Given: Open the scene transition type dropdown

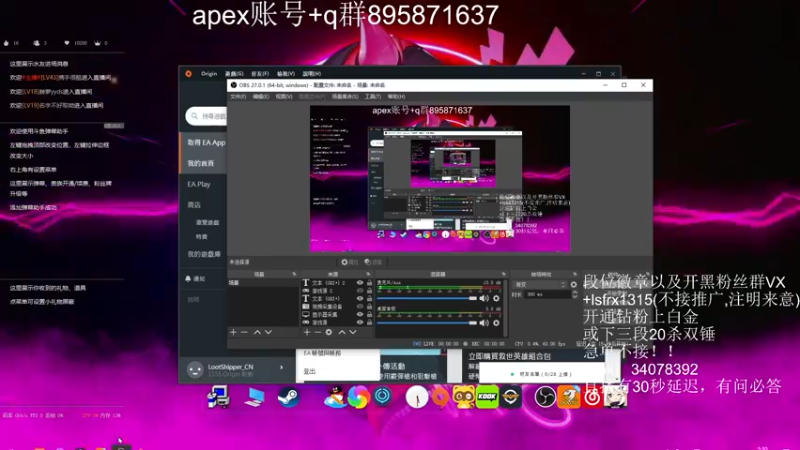Looking at the screenshot, I should [540, 285].
